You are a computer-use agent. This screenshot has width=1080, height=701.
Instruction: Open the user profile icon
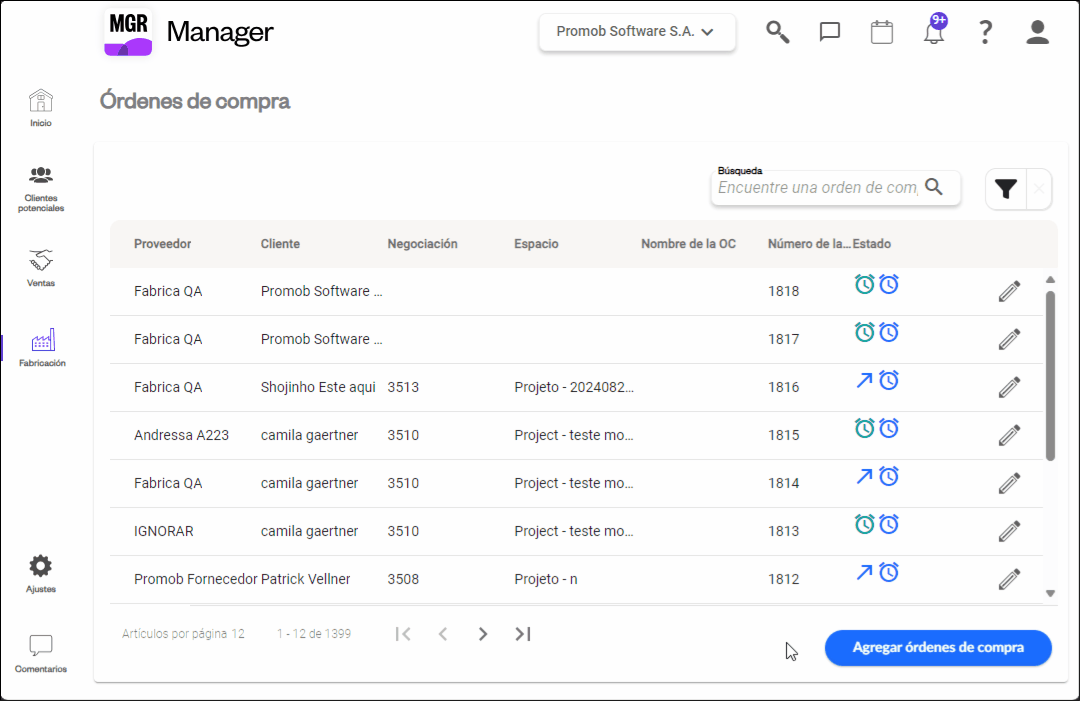coord(1037,32)
